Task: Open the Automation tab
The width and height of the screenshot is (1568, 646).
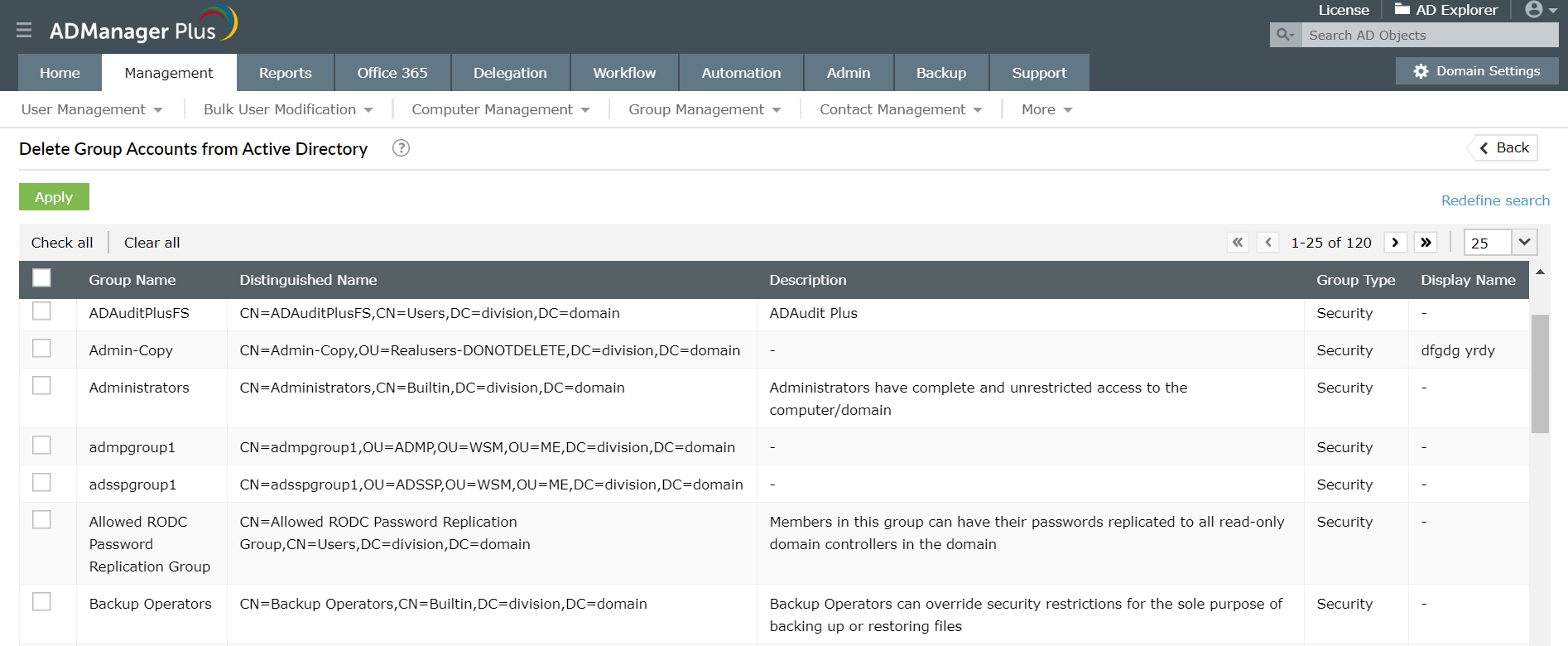Action: pyautogui.click(x=741, y=73)
